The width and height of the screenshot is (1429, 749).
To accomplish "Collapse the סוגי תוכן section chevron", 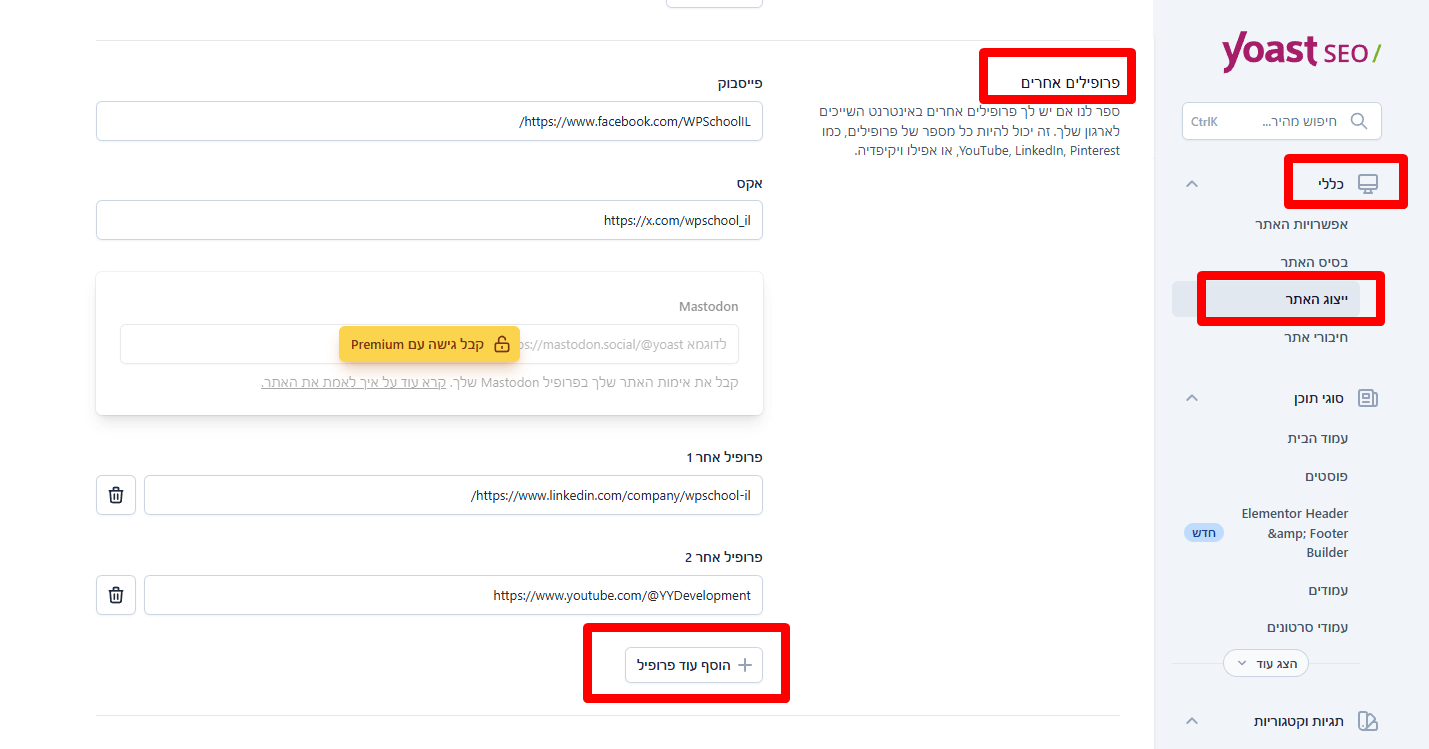I will [1191, 398].
